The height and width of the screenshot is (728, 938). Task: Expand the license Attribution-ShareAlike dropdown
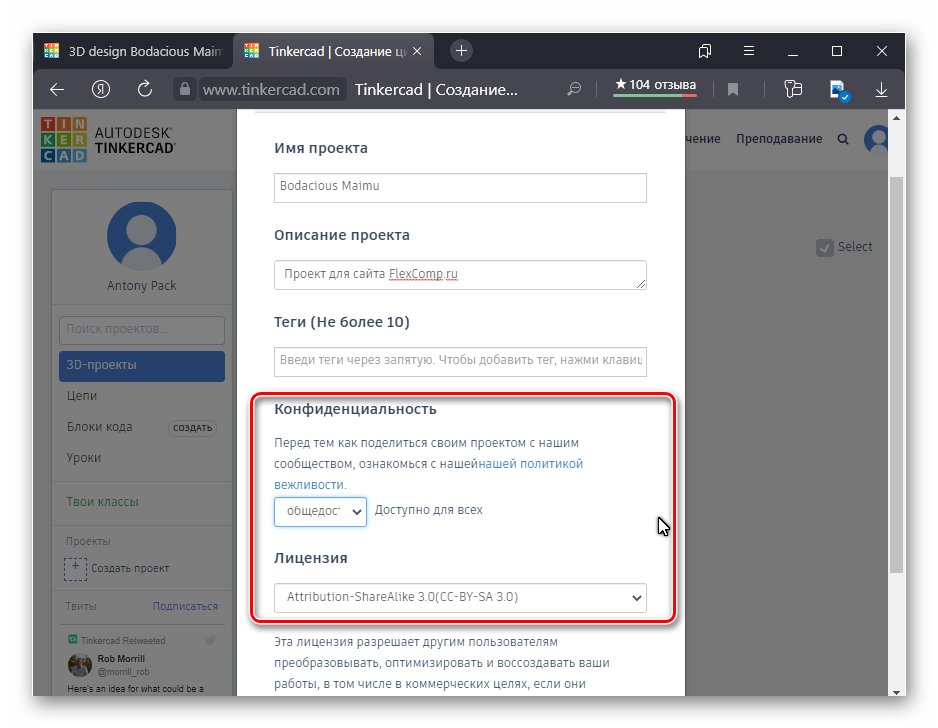point(460,598)
